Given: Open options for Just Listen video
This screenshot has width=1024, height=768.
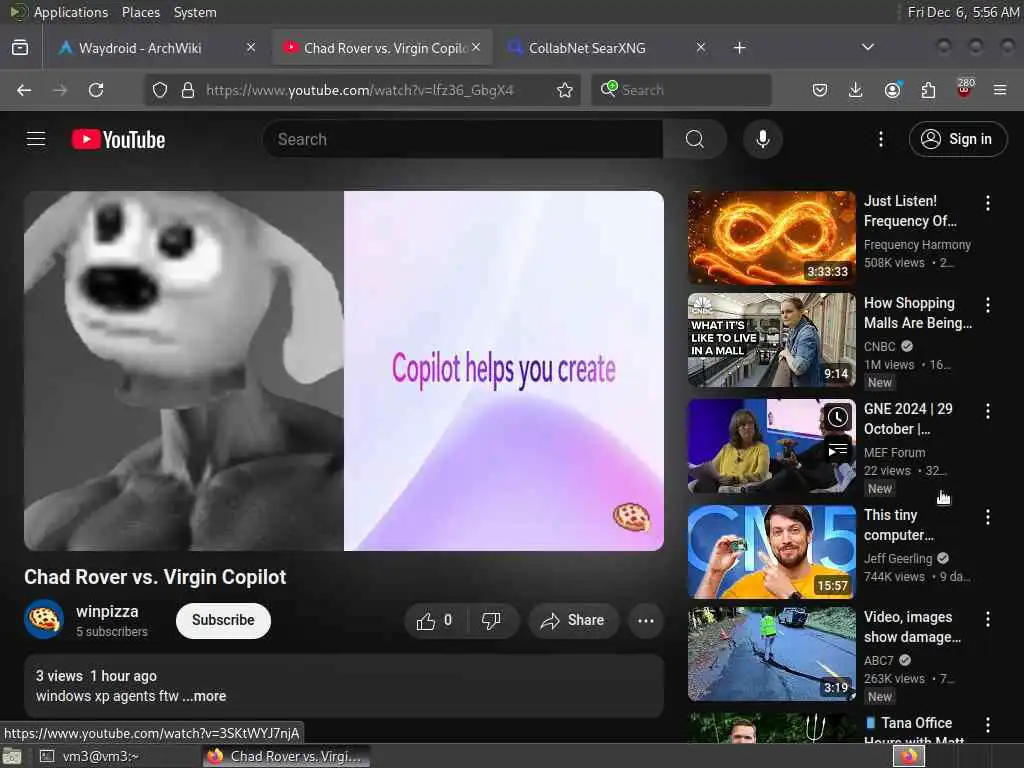Looking at the screenshot, I should coord(988,203).
